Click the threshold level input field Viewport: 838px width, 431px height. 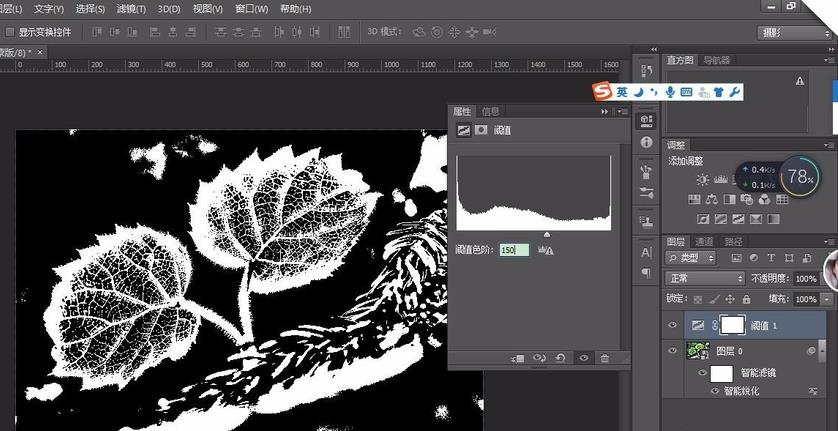pos(513,250)
